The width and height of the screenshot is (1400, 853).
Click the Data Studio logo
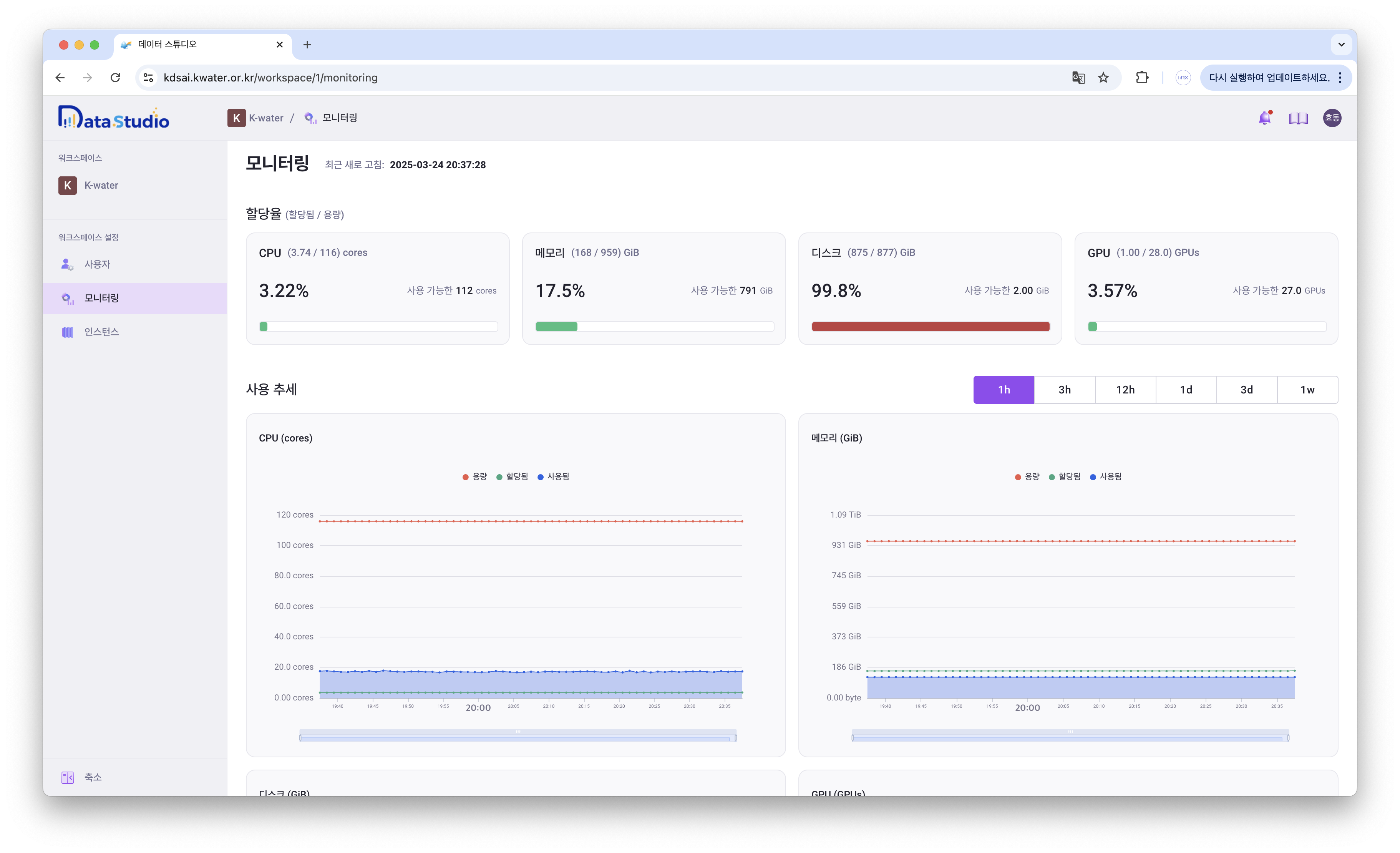pos(114,118)
